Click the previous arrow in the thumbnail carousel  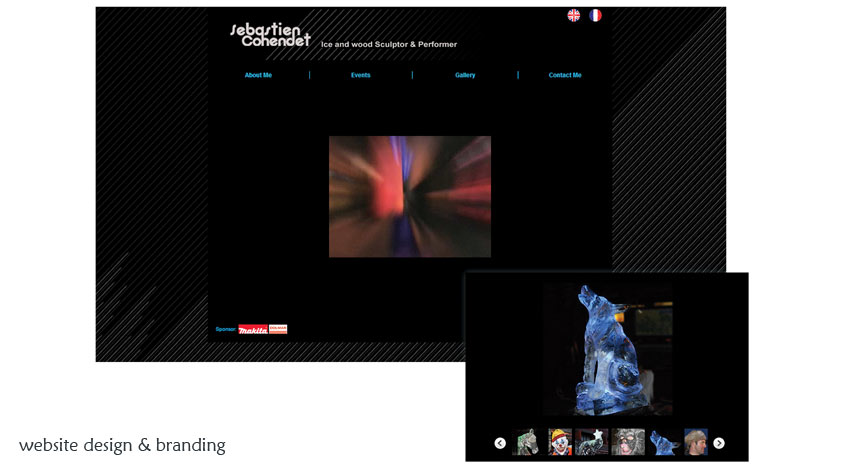tap(500, 443)
